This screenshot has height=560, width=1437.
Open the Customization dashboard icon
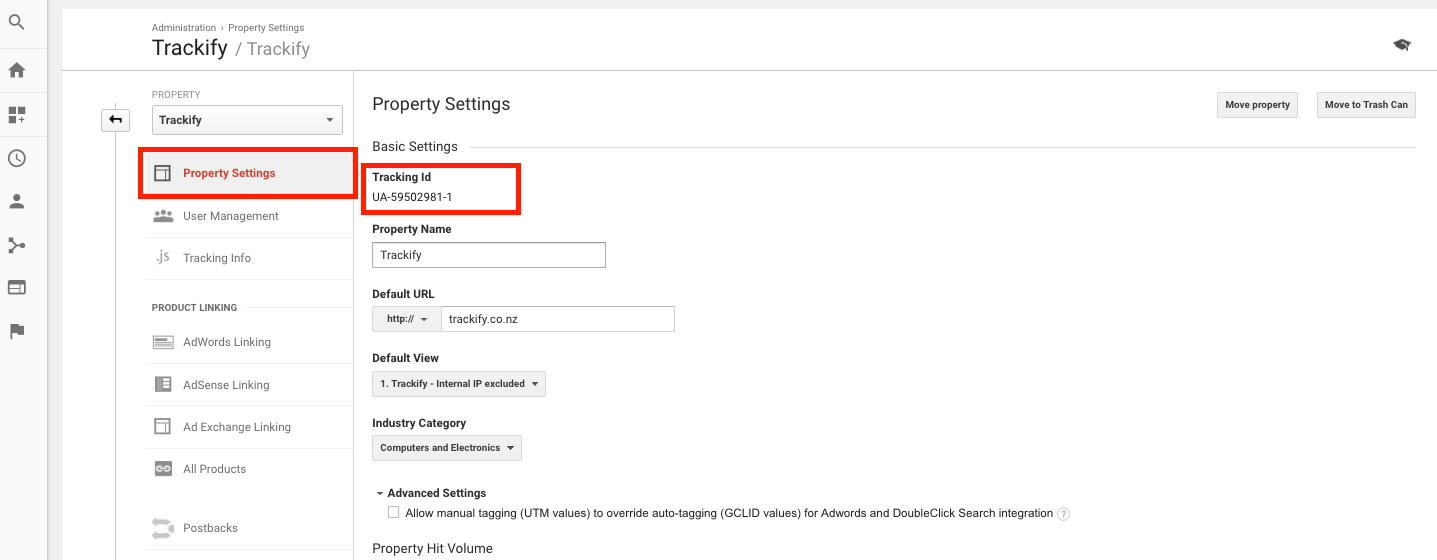(16, 115)
